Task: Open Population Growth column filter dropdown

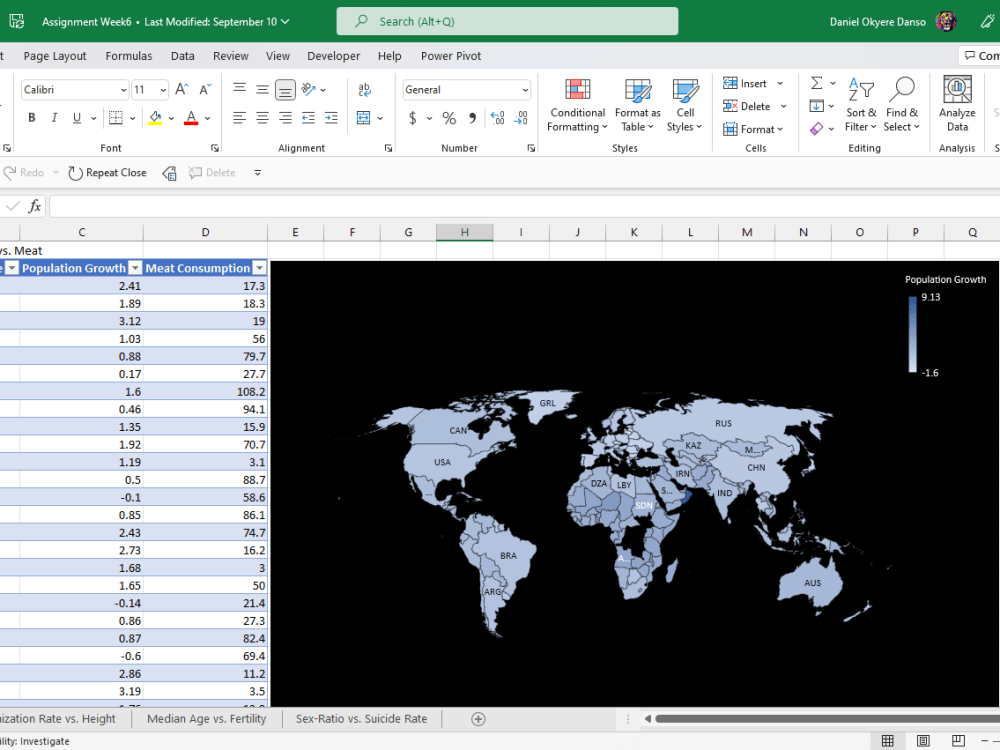Action: click(x=135, y=268)
